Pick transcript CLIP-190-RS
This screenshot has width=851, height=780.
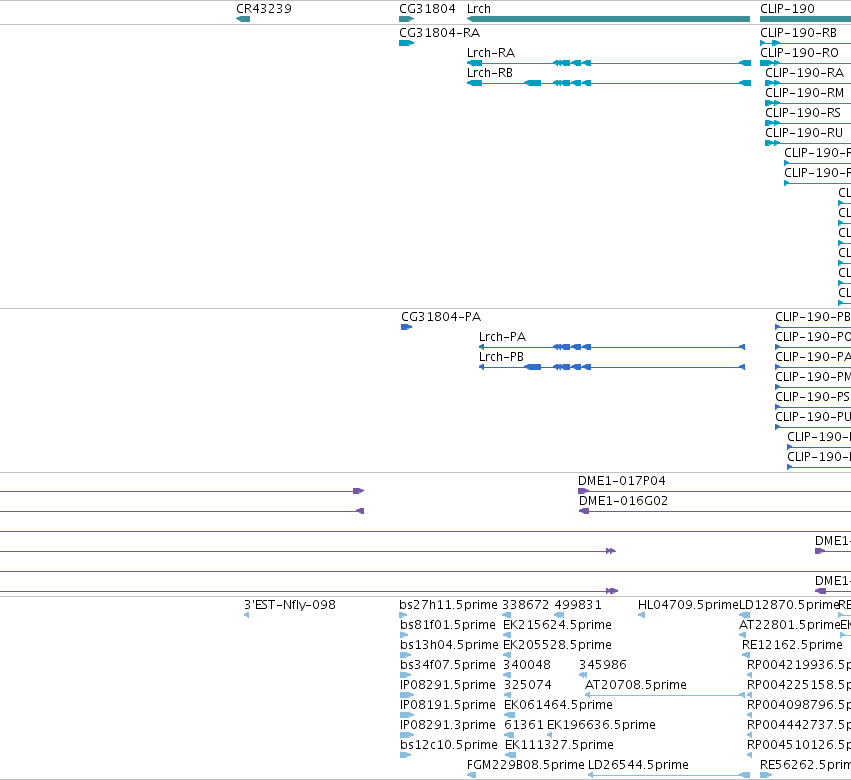[x=803, y=113]
